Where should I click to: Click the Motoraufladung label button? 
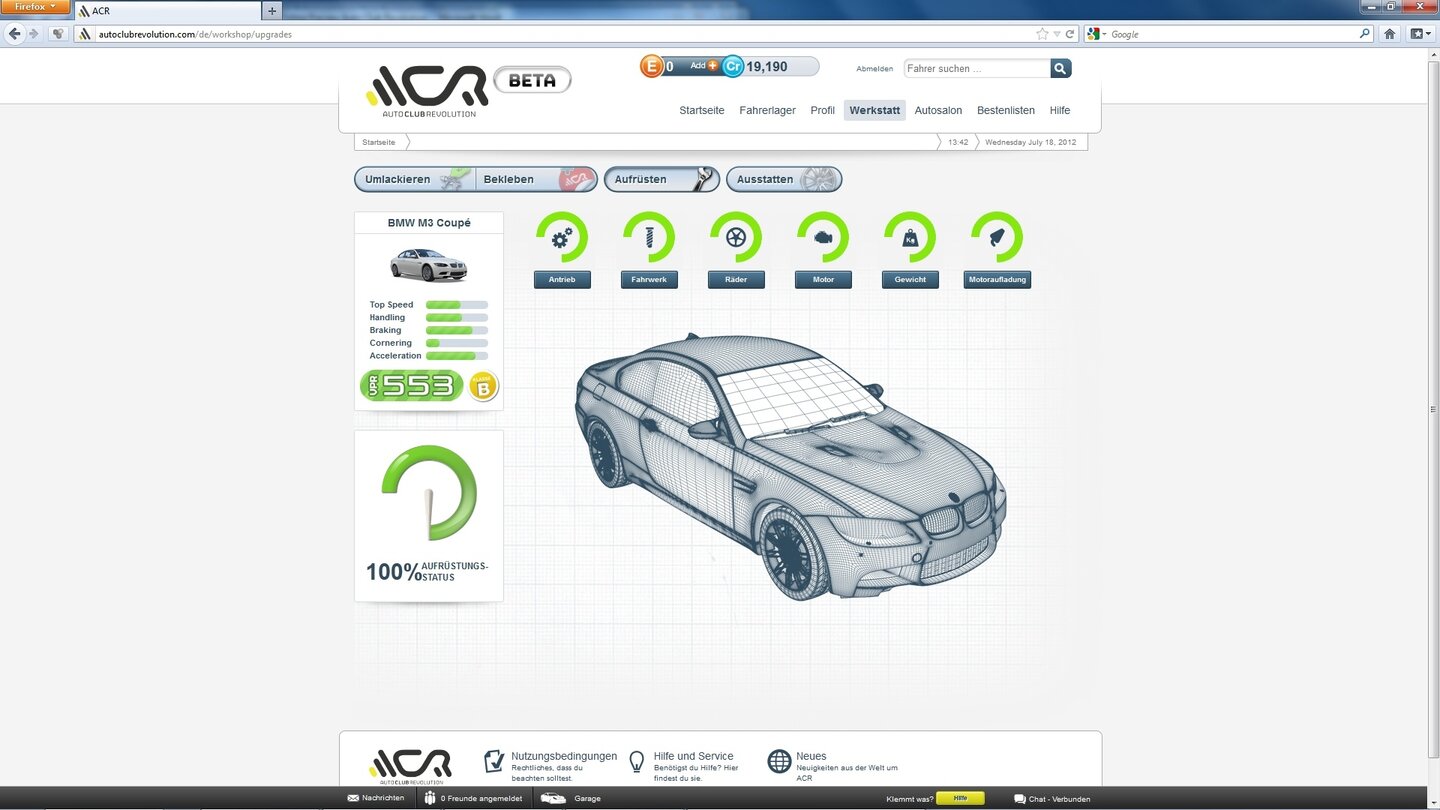point(997,280)
